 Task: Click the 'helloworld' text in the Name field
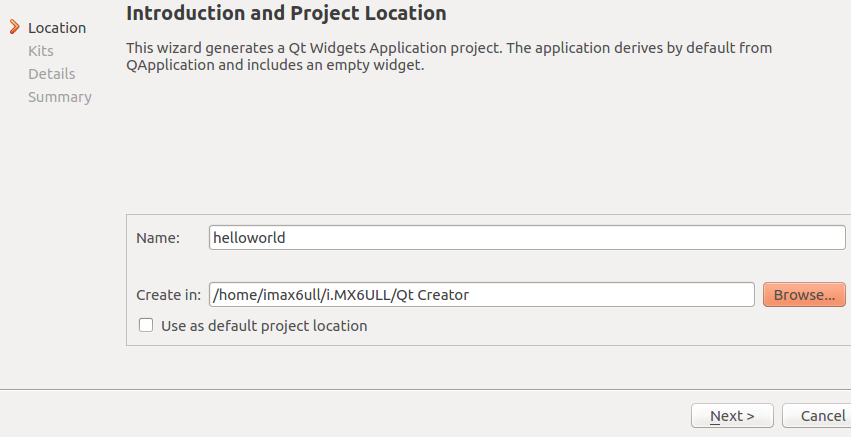click(250, 238)
